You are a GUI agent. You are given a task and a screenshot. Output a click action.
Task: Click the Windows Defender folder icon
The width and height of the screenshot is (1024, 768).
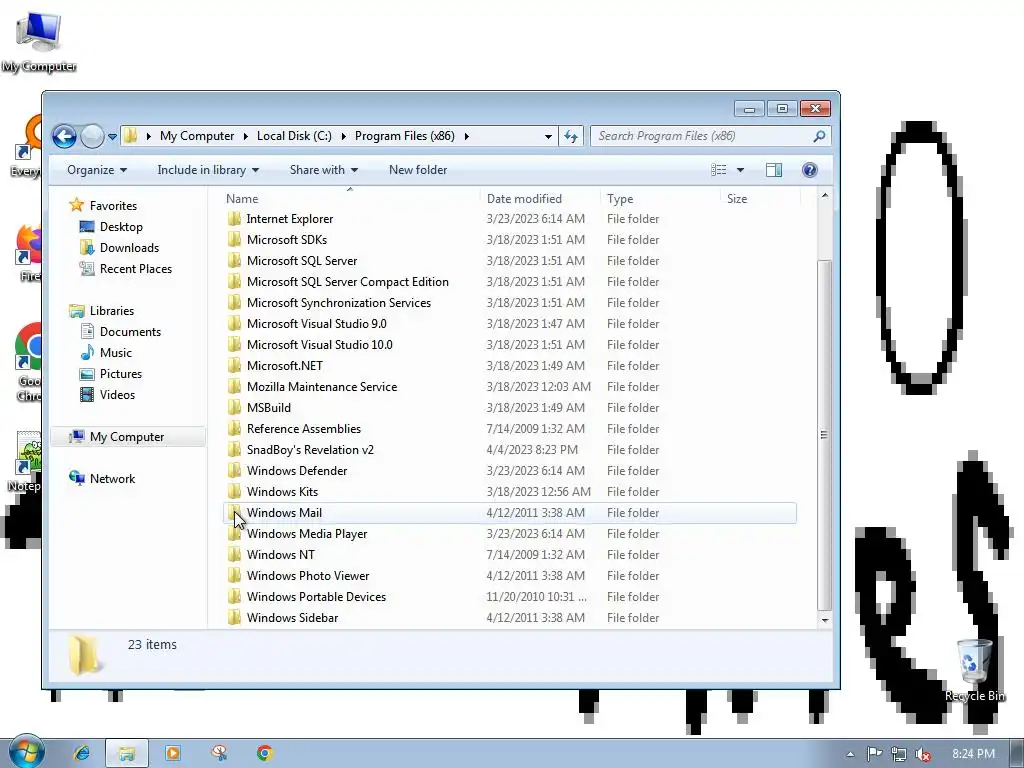click(x=234, y=471)
